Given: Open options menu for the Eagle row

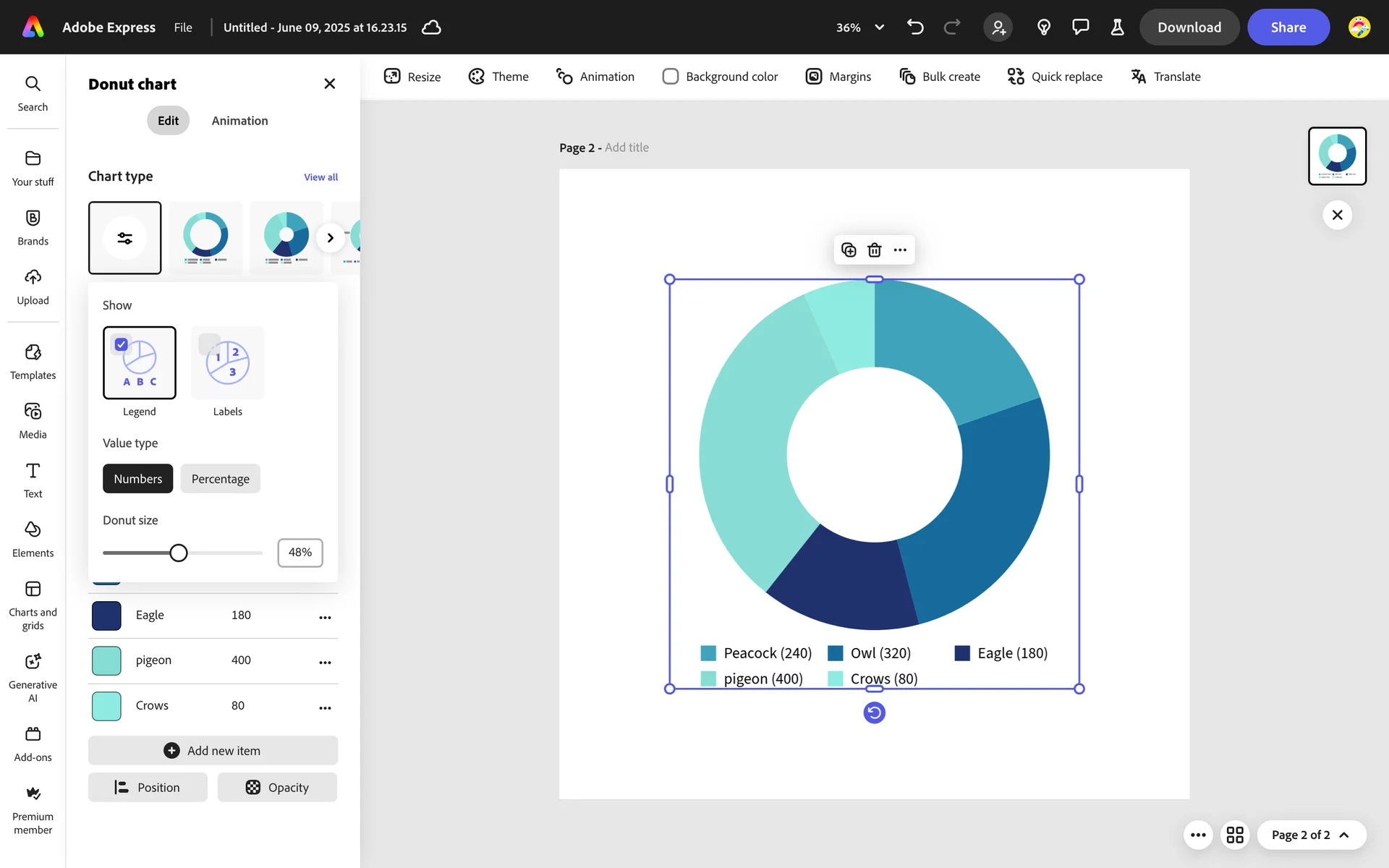Looking at the screenshot, I should point(325,617).
